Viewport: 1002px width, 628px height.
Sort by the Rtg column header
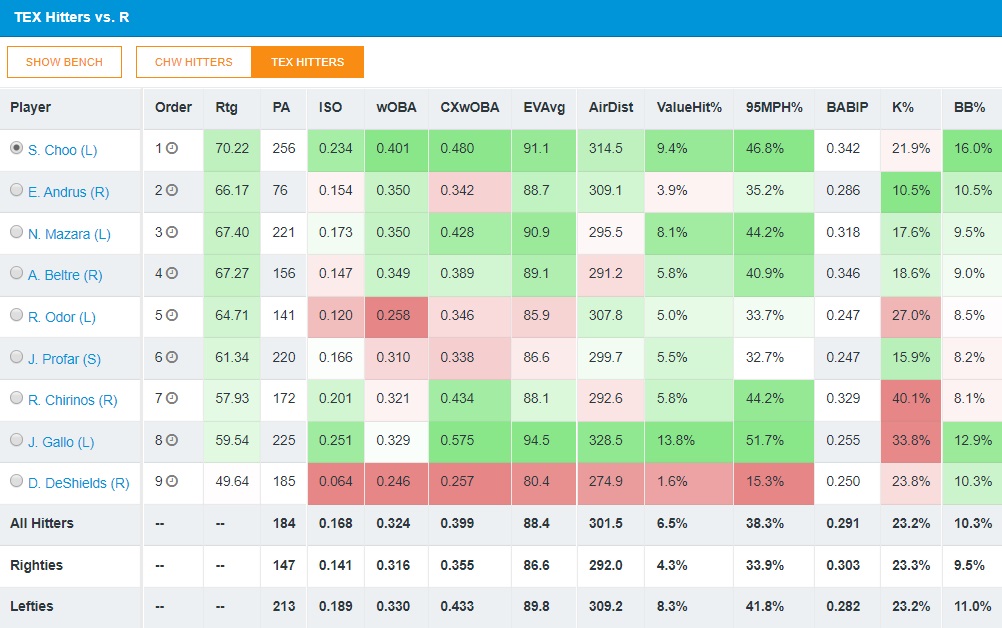(226, 107)
